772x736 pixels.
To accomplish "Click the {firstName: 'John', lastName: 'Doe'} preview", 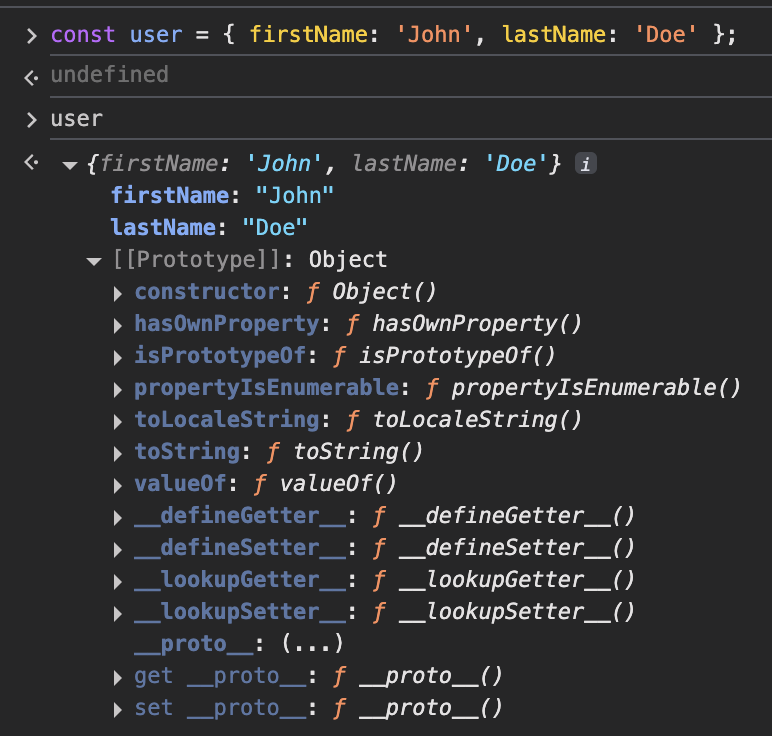I will [x=323, y=163].
